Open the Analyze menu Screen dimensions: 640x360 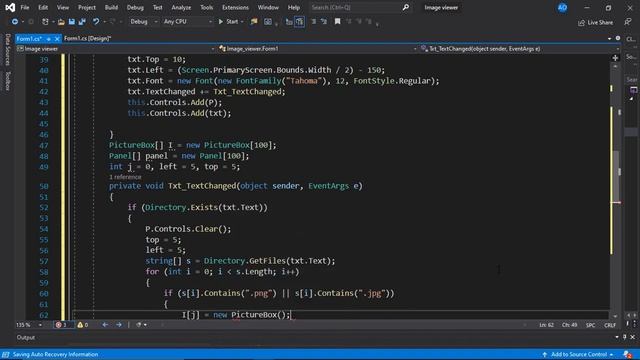[181, 7]
